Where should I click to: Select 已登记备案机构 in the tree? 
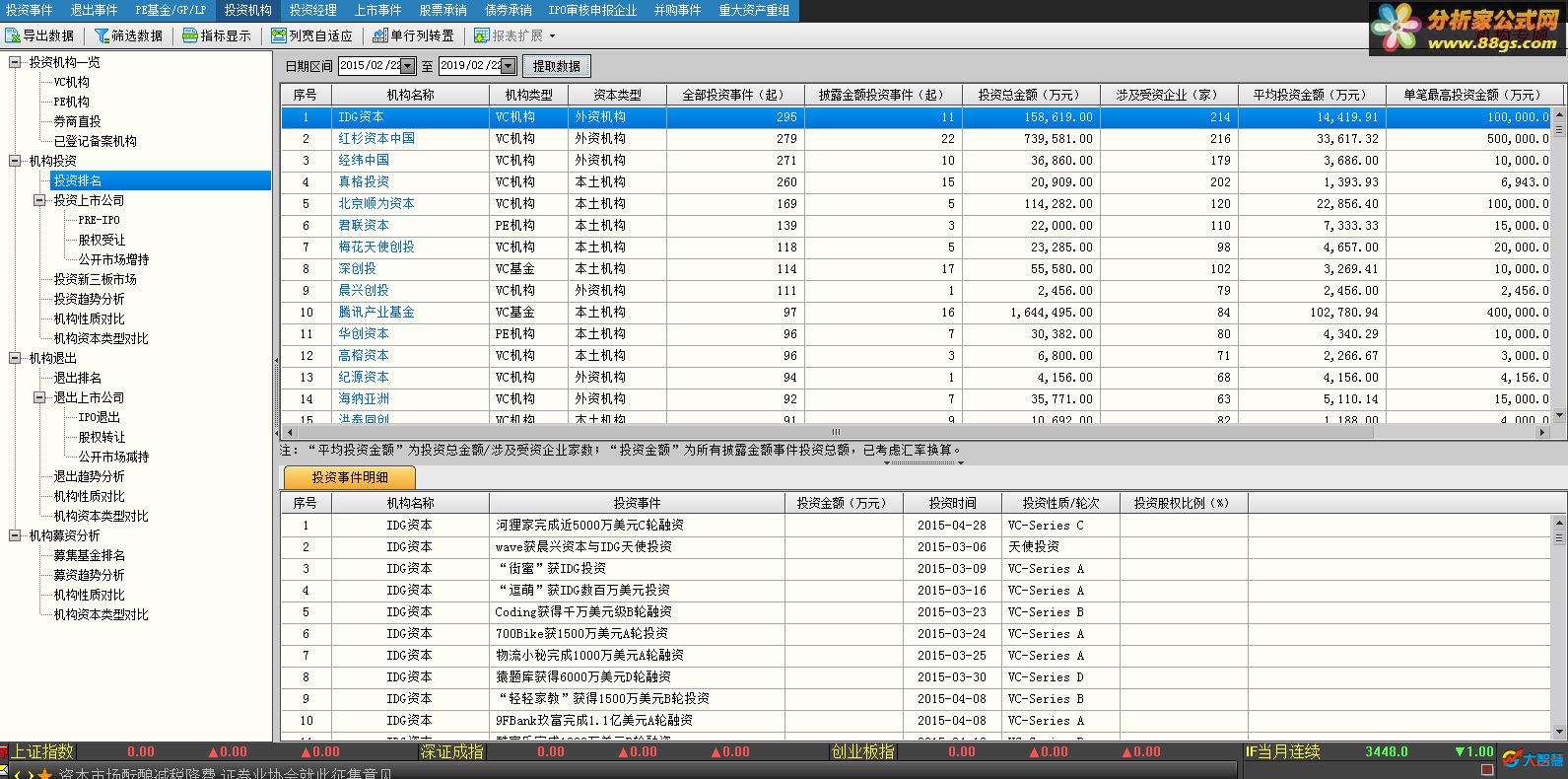96,141
